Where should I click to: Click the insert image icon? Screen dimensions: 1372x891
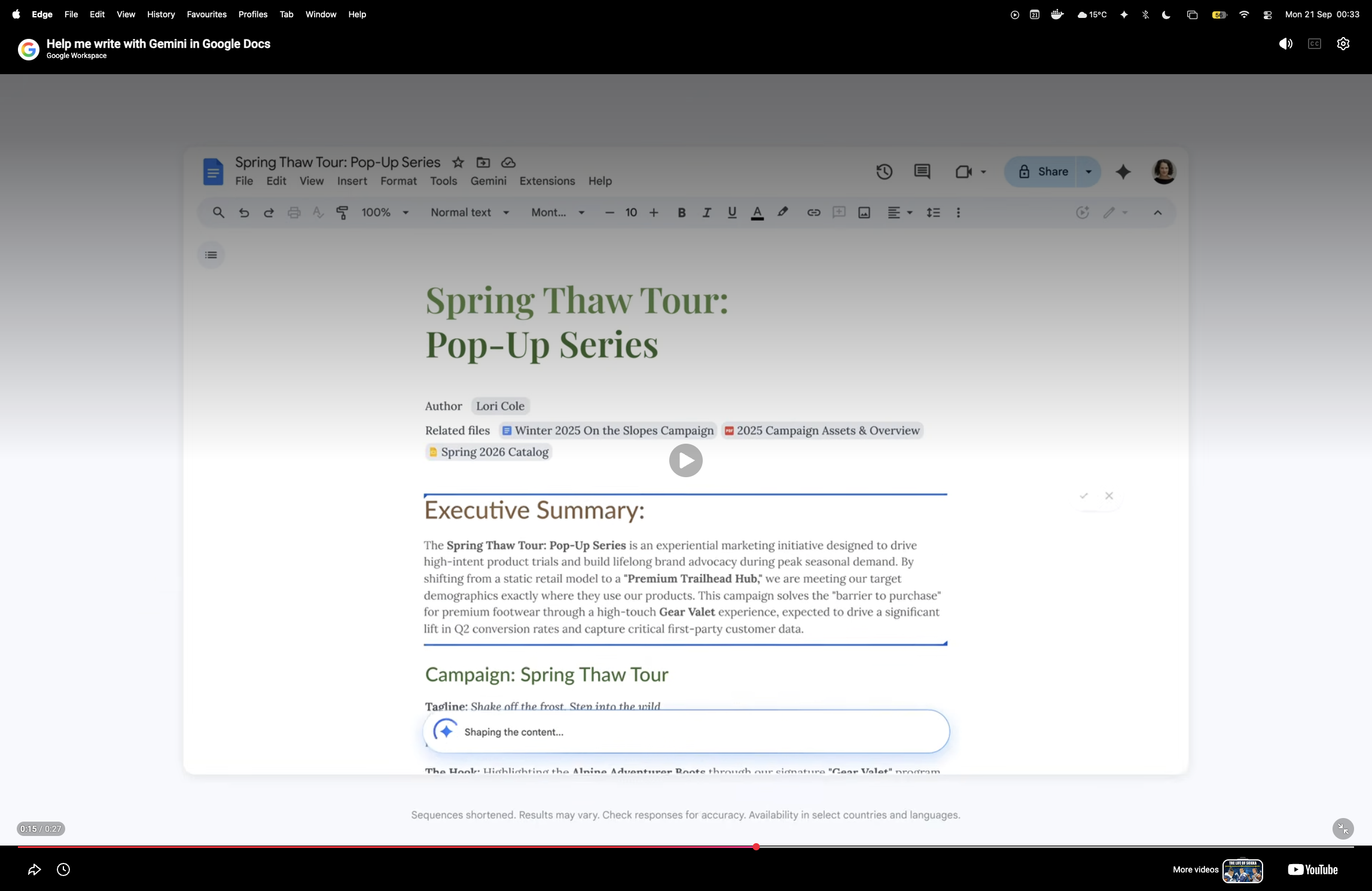[864, 212]
